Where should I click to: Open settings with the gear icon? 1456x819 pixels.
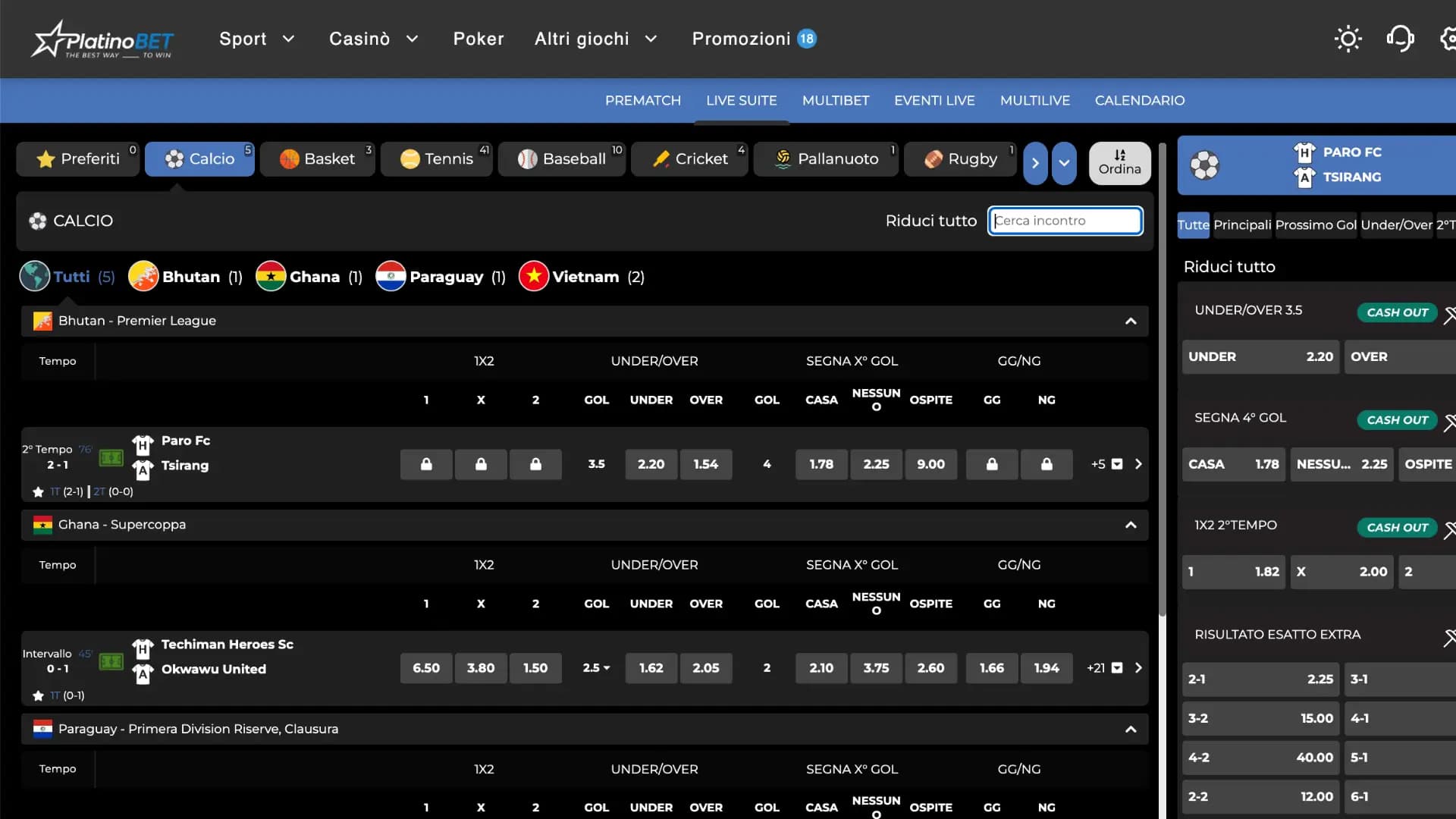[1448, 38]
